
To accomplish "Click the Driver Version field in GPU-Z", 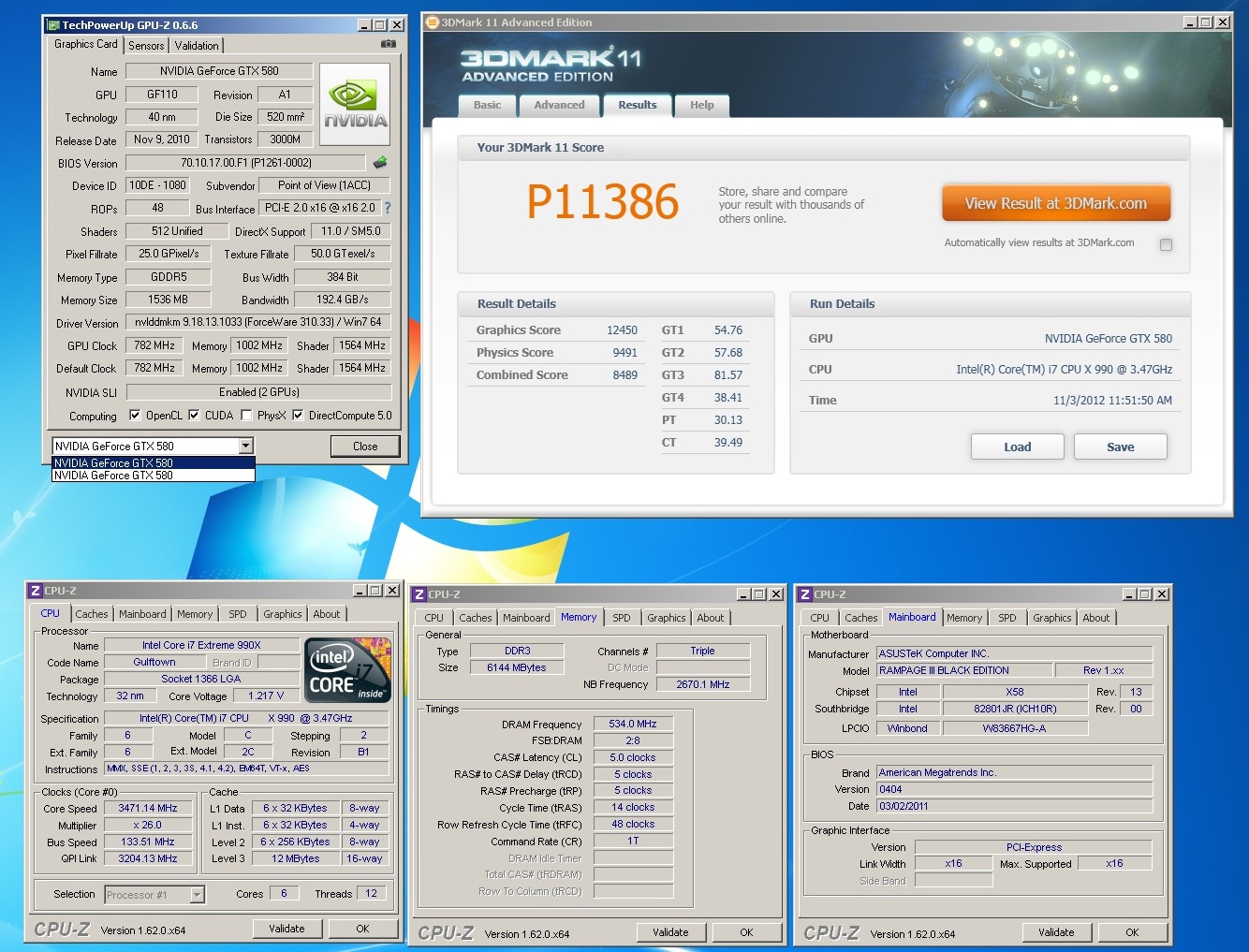I will coord(257,322).
